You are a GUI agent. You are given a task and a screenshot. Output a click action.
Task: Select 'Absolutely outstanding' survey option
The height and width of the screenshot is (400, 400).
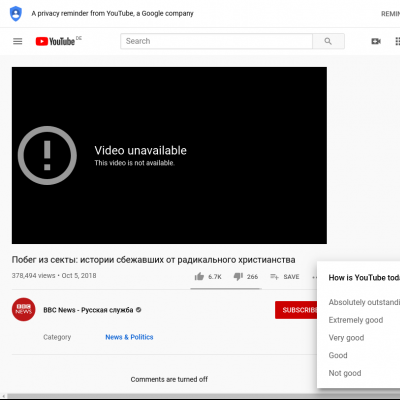pos(364,302)
